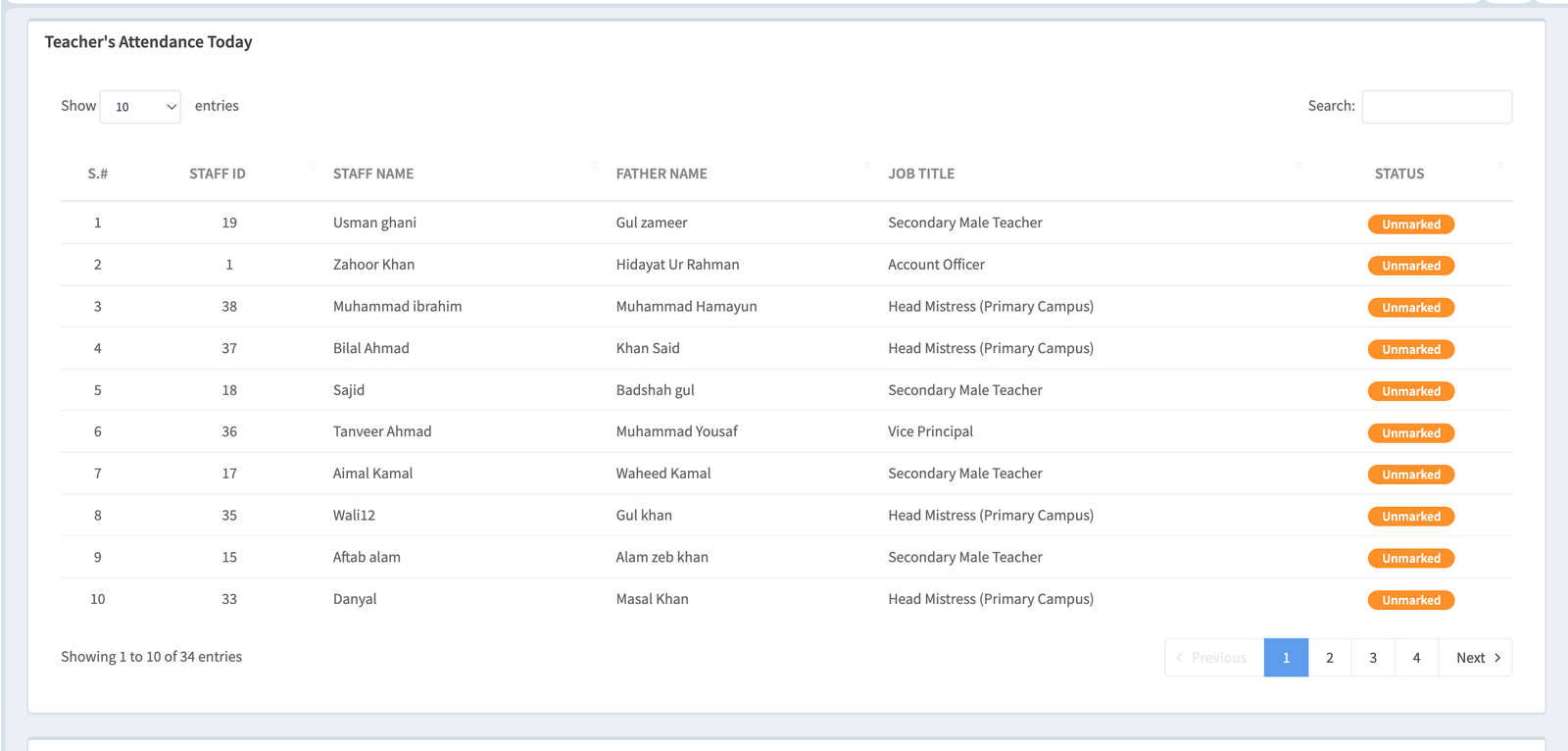The height and width of the screenshot is (751, 1568).
Task: Click father name Masal Khan
Action: pos(652,599)
